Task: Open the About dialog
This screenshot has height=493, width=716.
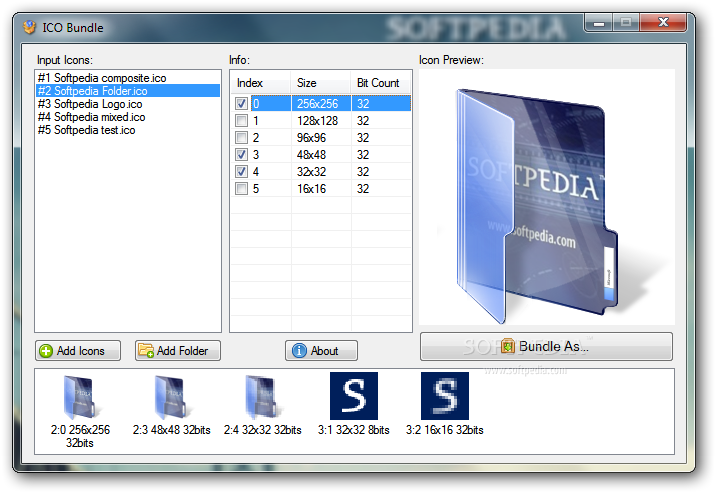Action: point(321,351)
